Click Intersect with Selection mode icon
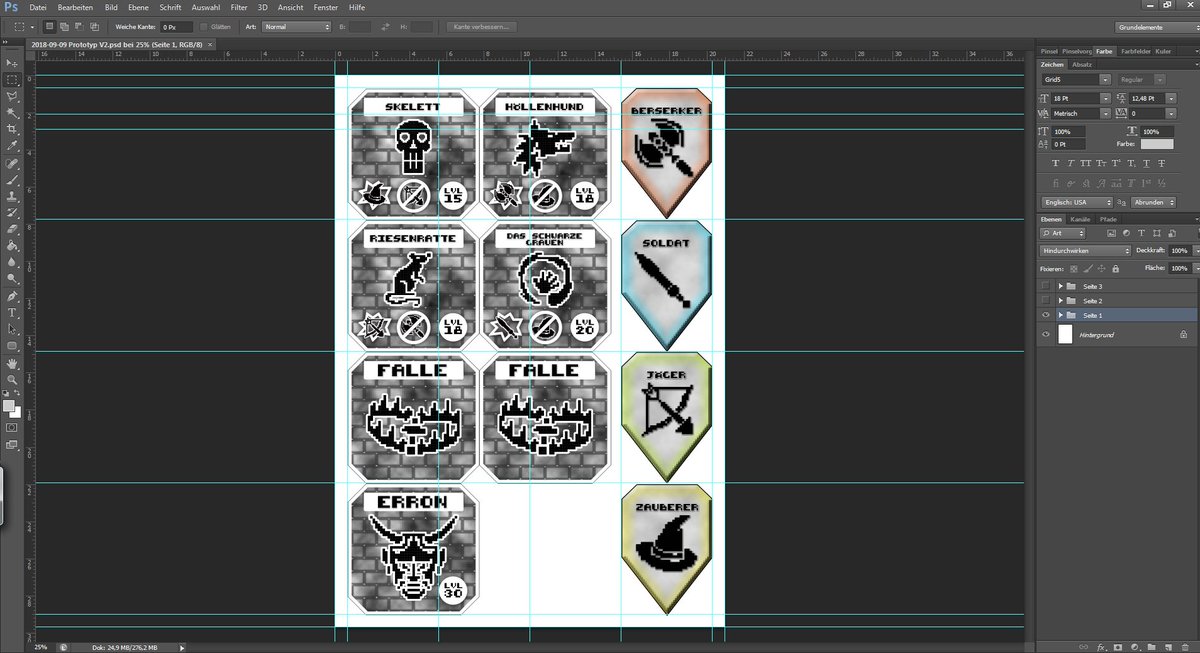1200x653 pixels. tap(94, 26)
